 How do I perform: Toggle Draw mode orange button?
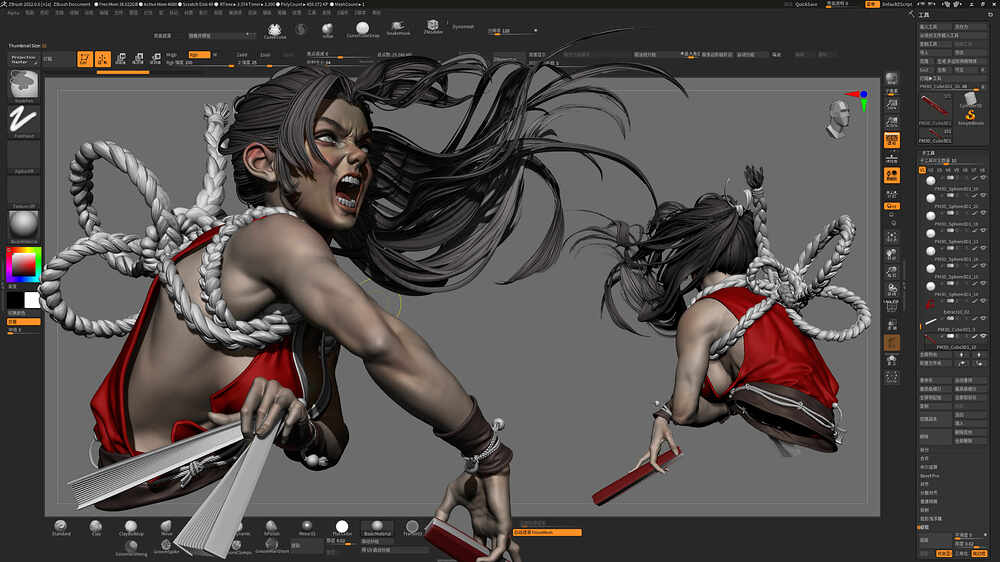coord(103,59)
